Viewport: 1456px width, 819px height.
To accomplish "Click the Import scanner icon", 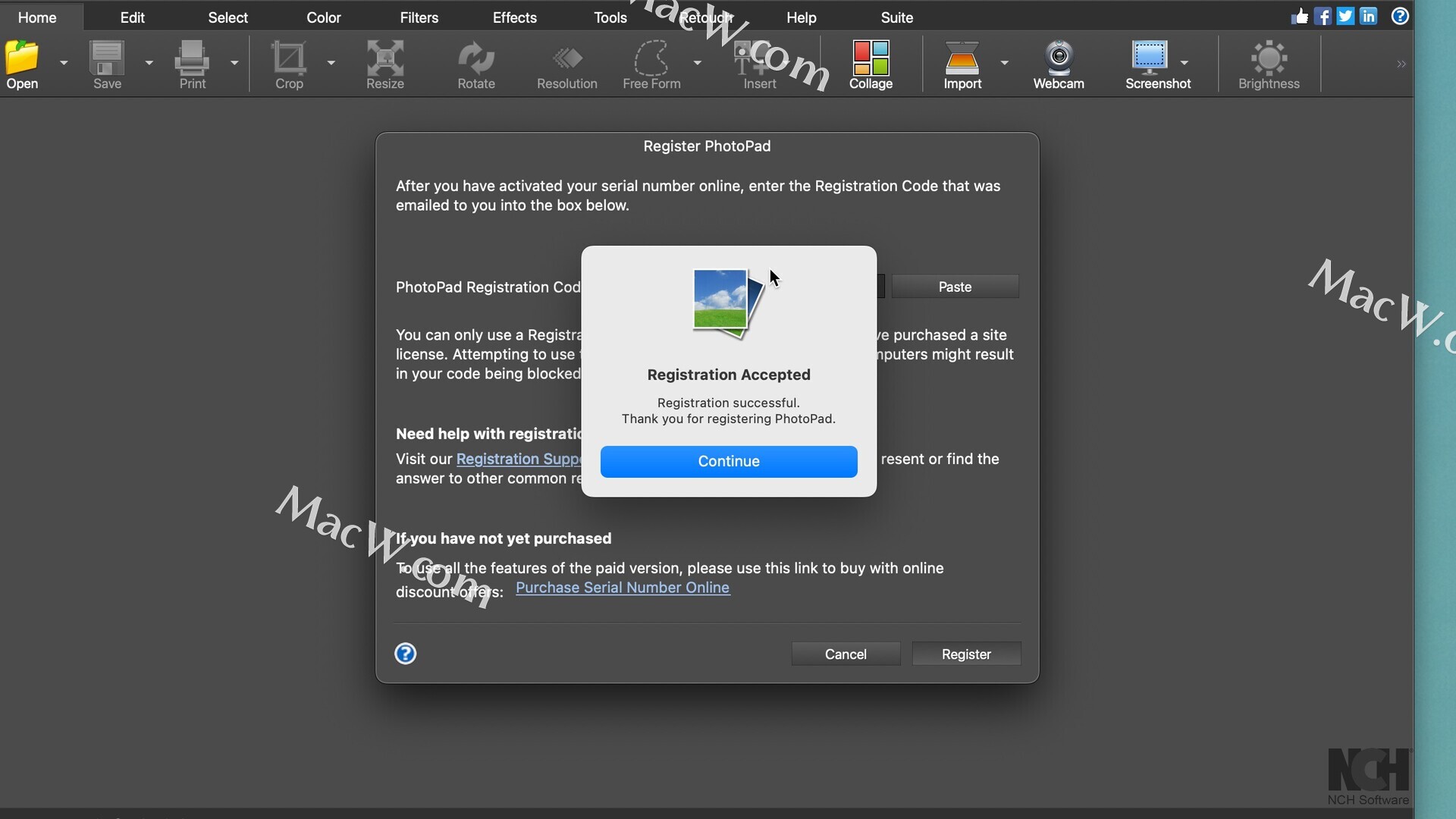I will 962,59.
